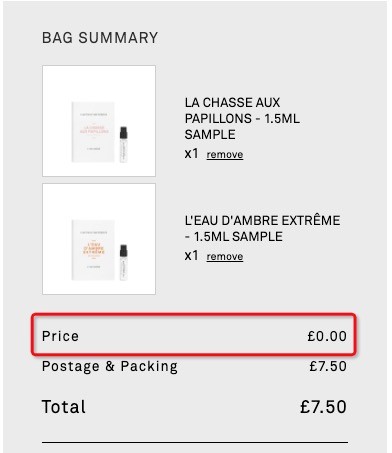Click the x1 quantity for L'Eau d'Ambre Extrême

pos(192,256)
